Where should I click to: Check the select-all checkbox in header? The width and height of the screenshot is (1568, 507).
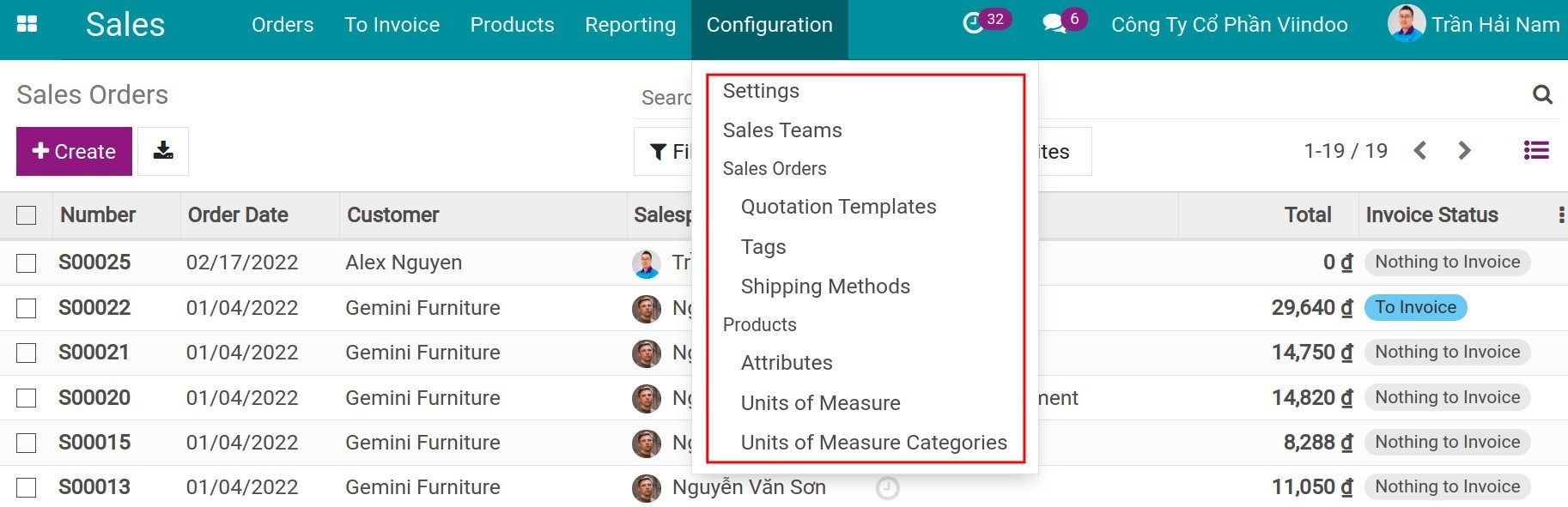click(26, 215)
